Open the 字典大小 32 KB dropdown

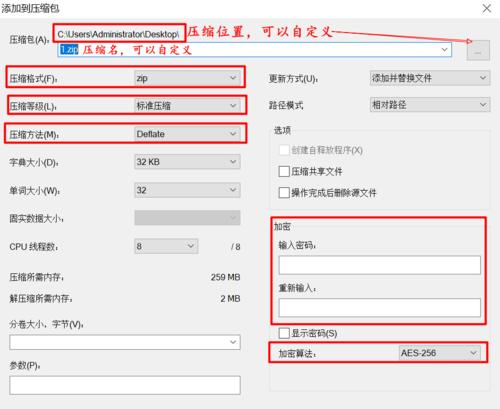[187, 162]
